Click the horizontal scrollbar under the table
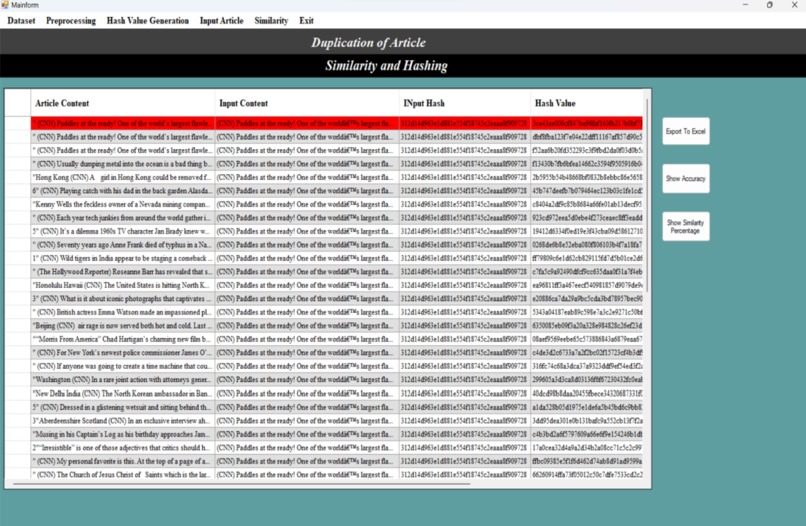This screenshot has width=806, height=526. [242, 484]
